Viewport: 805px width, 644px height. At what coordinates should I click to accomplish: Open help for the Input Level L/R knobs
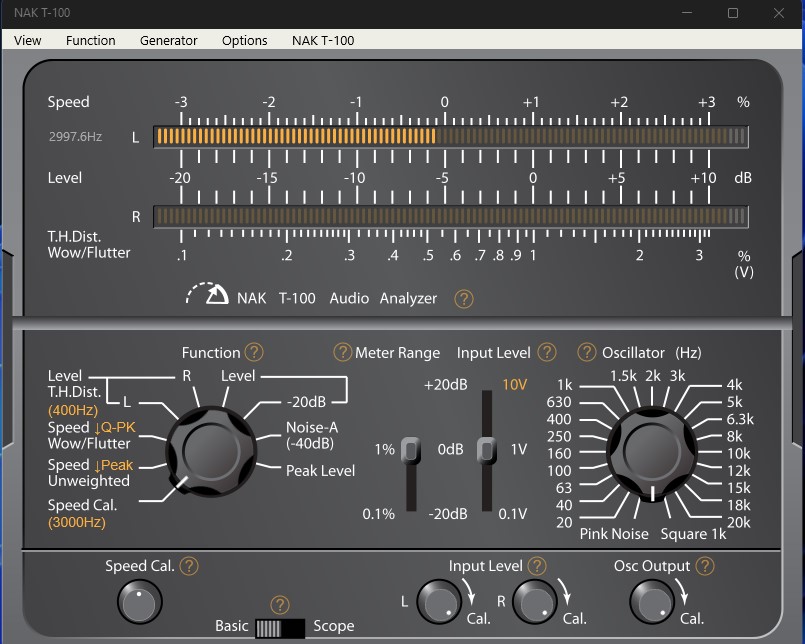tap(537, 566)
